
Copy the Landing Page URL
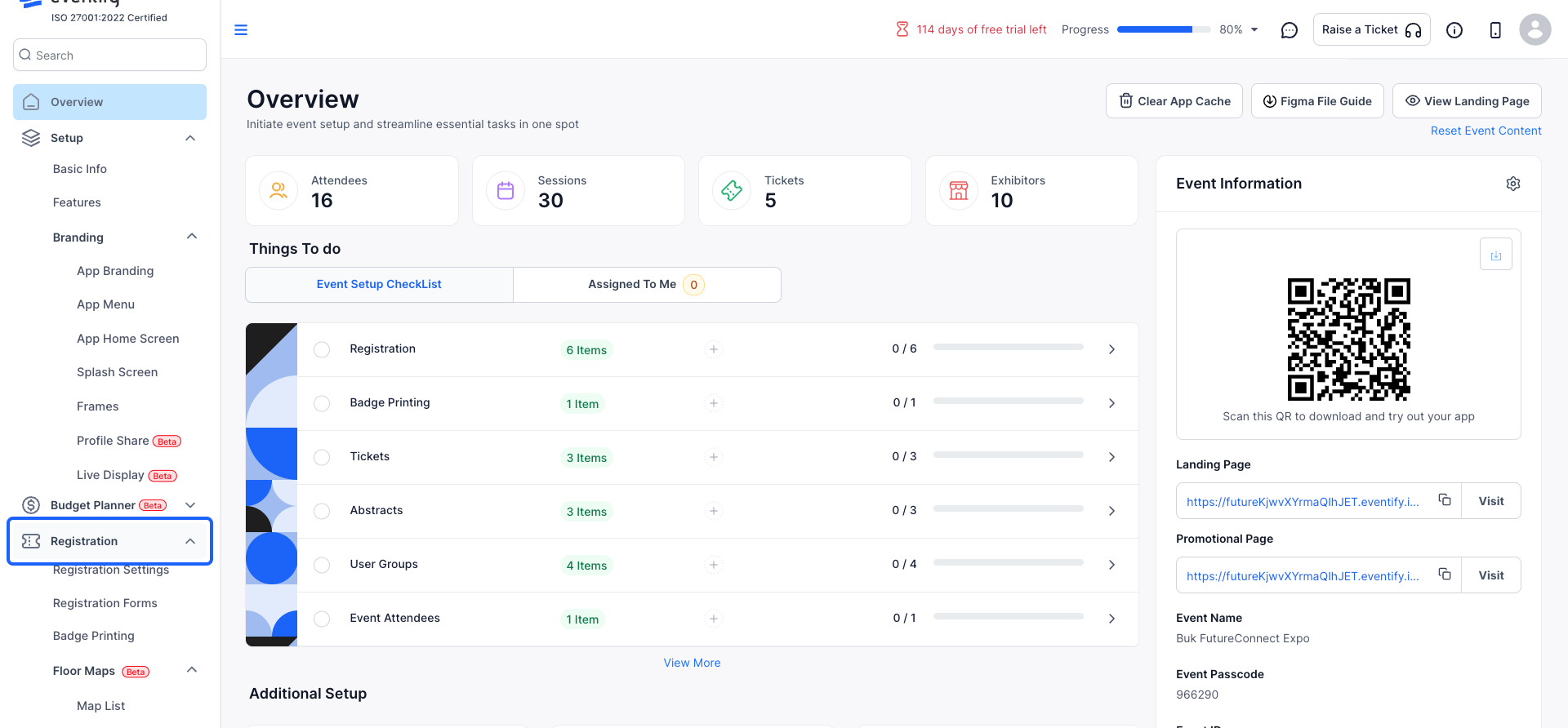pyautogui.click(x=1445, y=499)
